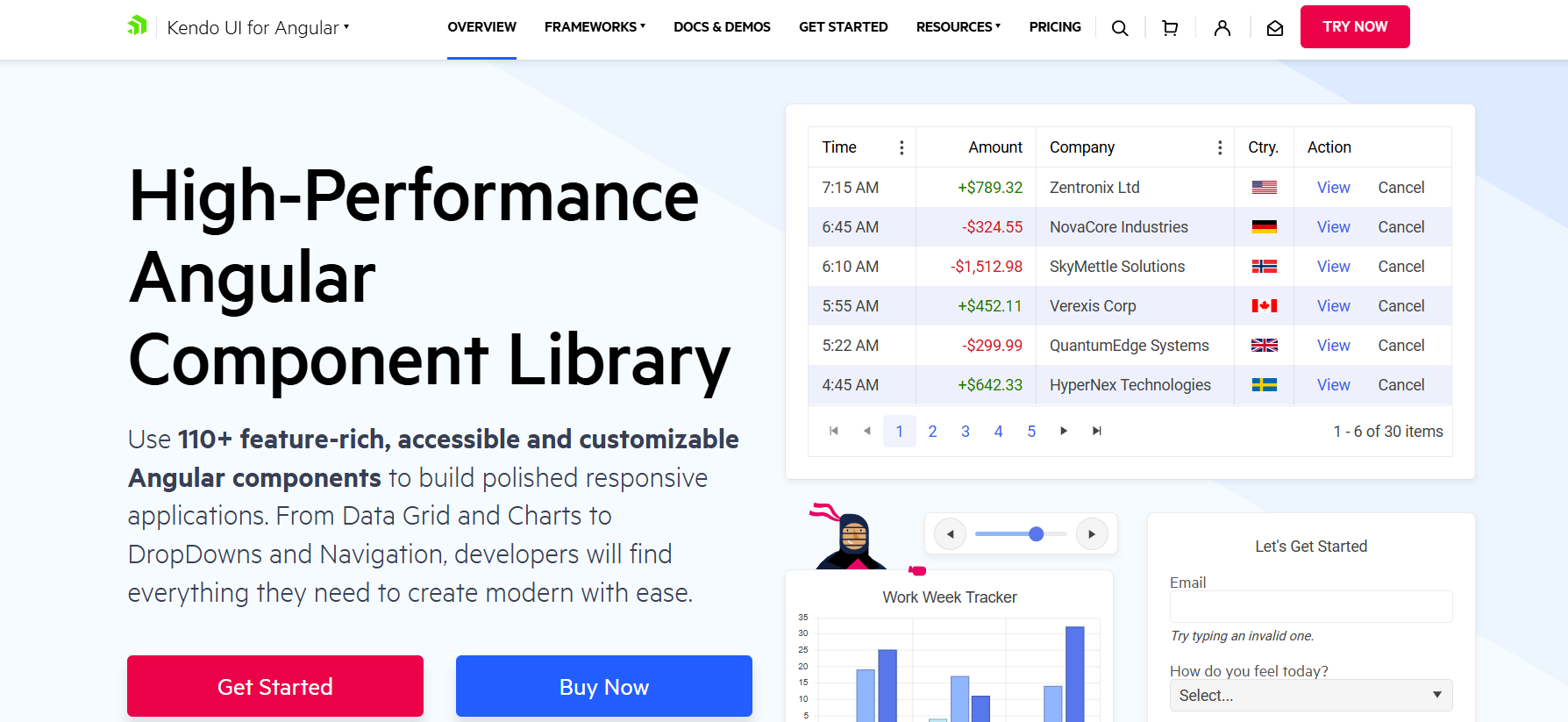
Task: Click the Progress Kendo logo icon
Action: [x=138, y=26]
